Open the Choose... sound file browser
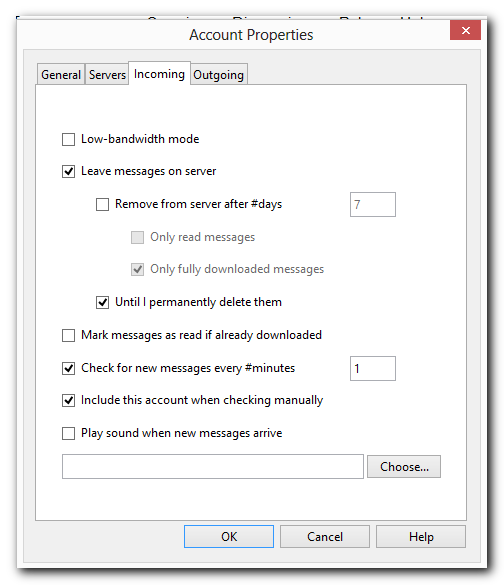Viewport: 504px width, 585px height. pyautogui.click(x=404, y=466)
